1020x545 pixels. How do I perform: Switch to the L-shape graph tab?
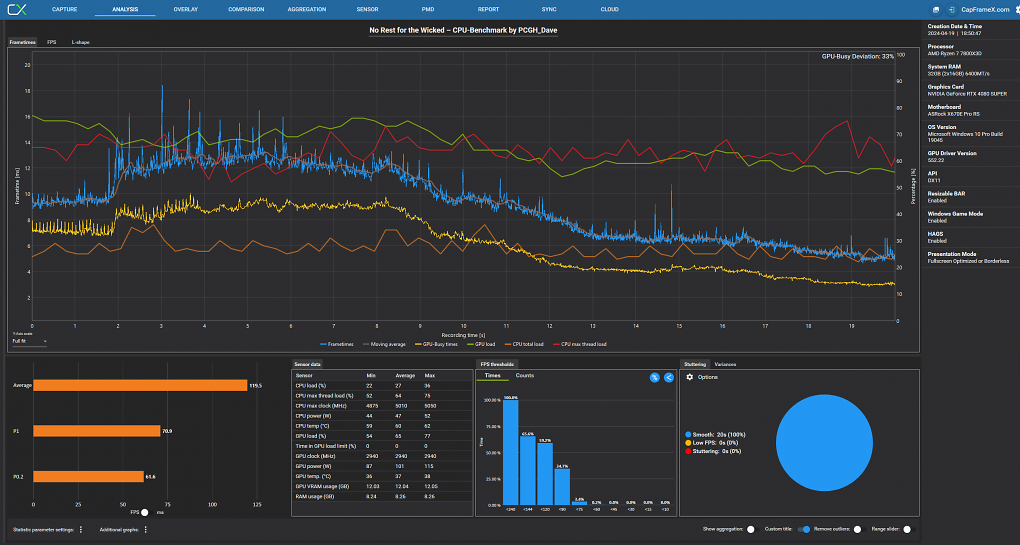81,42
